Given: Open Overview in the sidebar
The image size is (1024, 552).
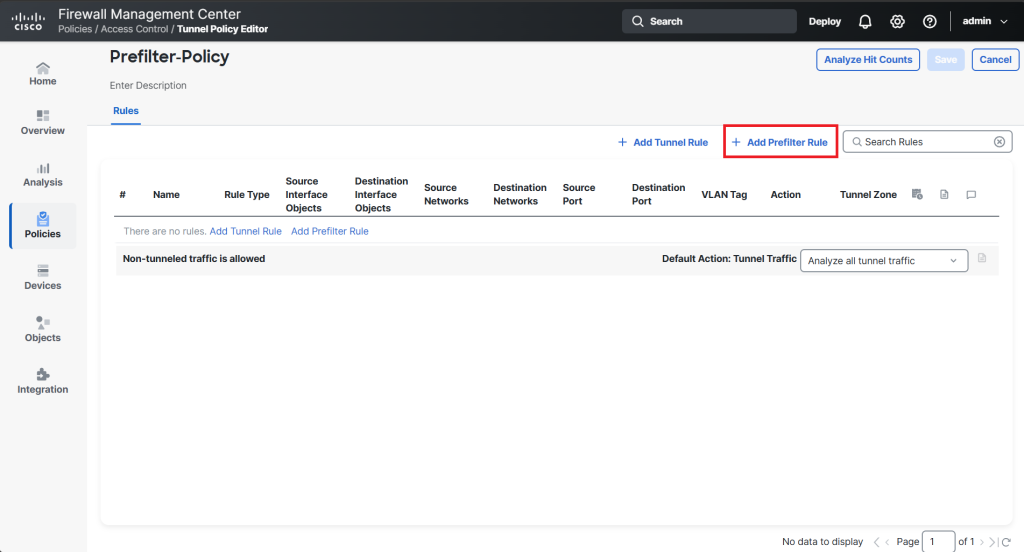Looking at the screenshot, I should click(x=42, y=123).
